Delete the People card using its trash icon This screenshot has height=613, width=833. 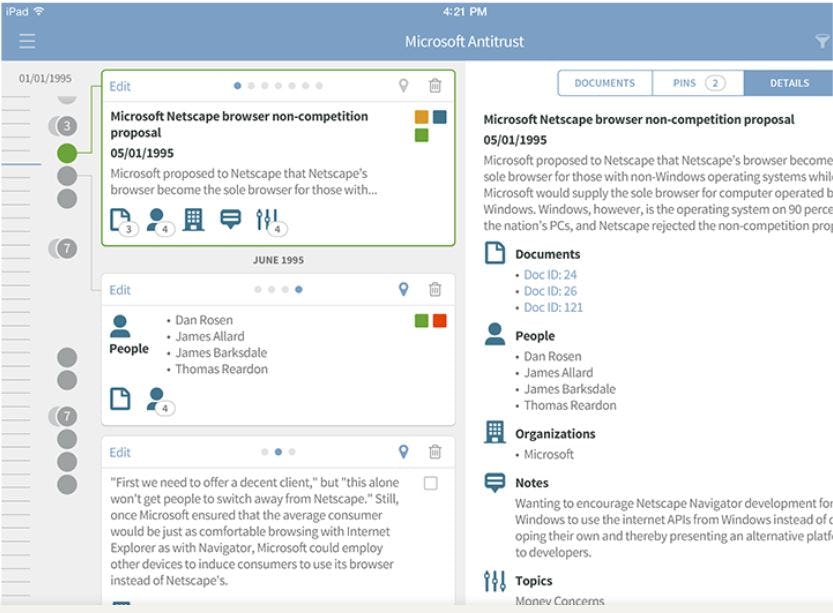click(x=436, y=290)
